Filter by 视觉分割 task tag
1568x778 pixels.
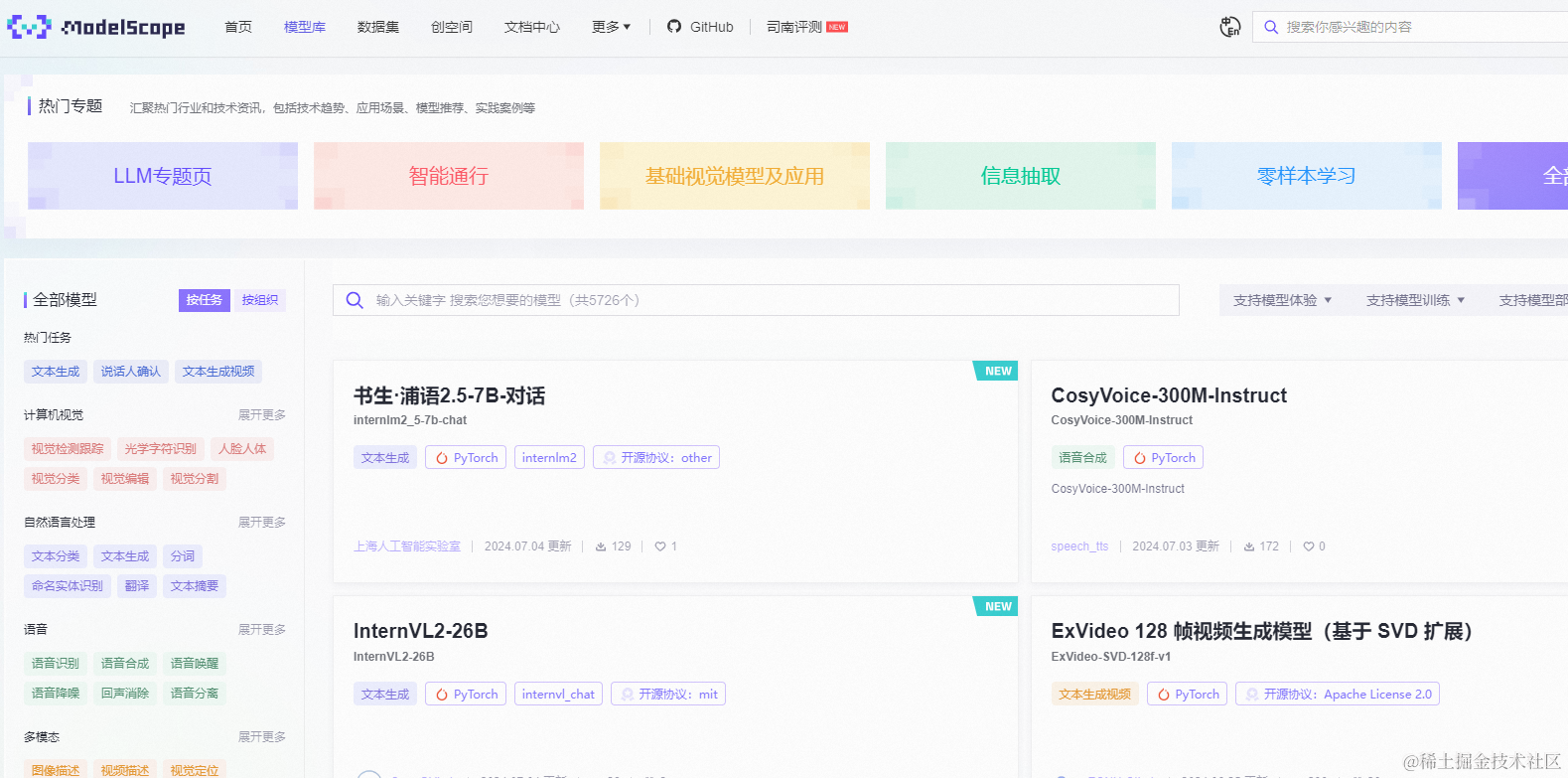(195, 479)
